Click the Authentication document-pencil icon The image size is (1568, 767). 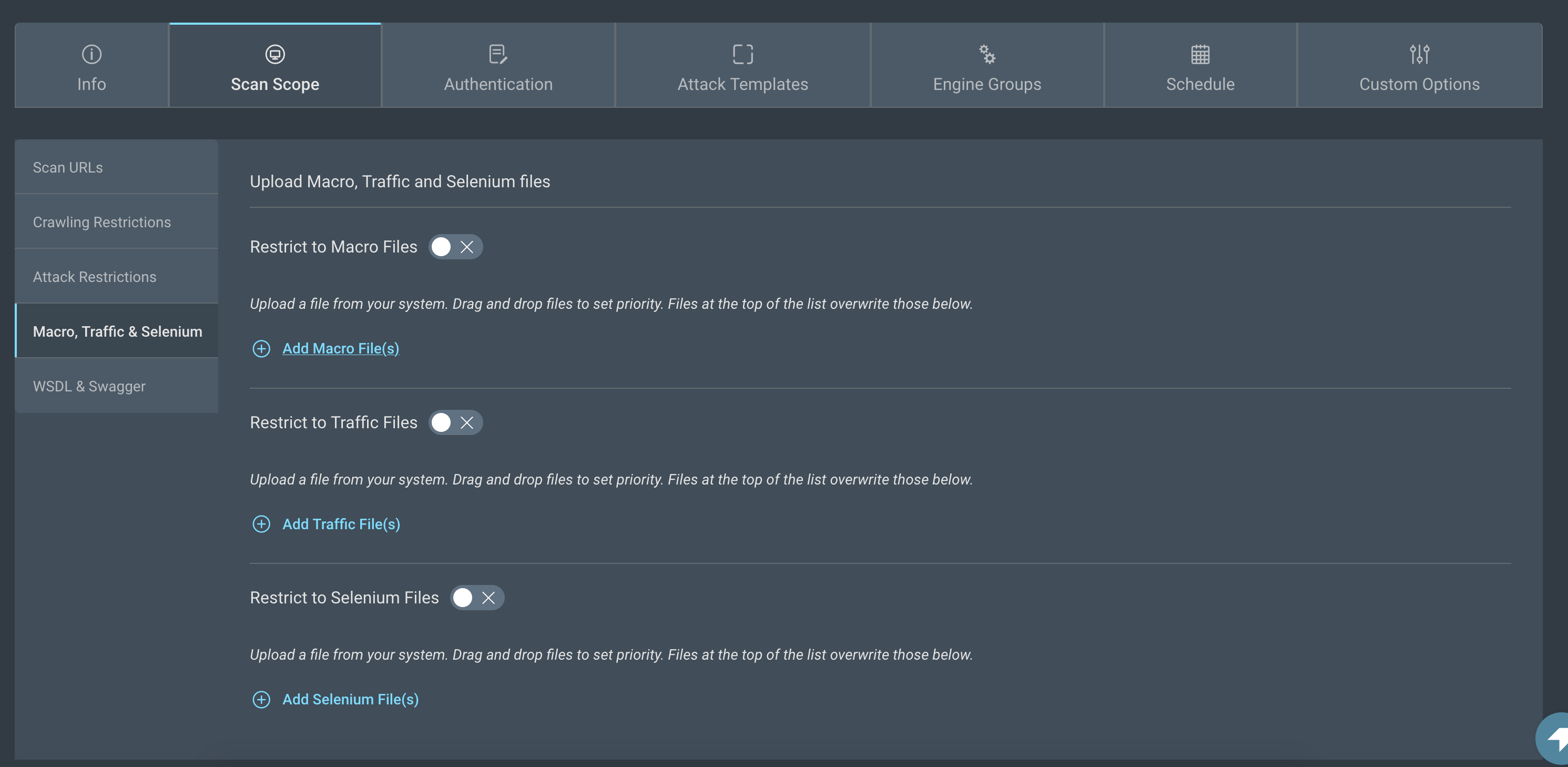click(498, 54)
